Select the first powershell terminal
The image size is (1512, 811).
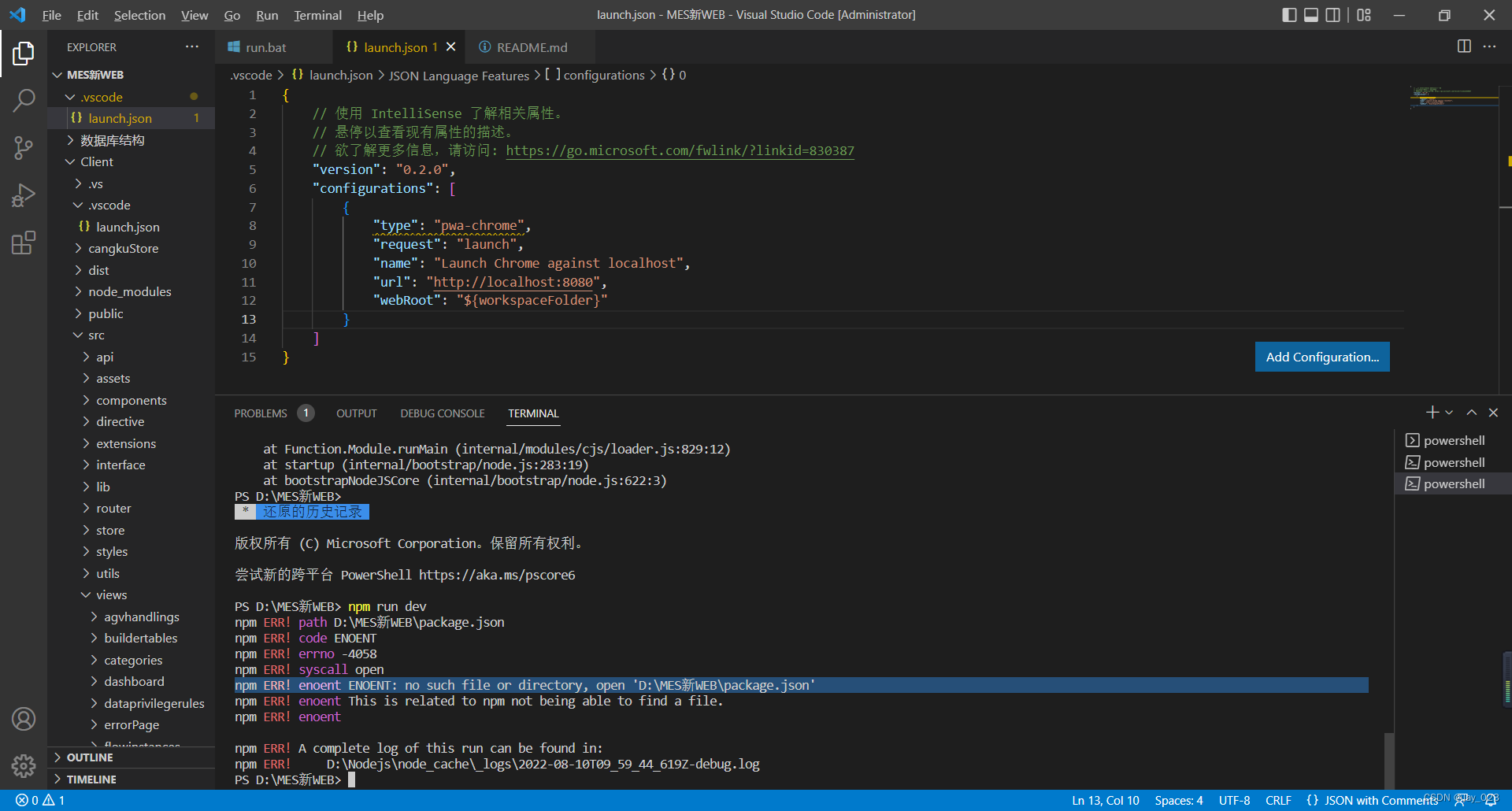pyautogui.click(x=1453, y=440)
